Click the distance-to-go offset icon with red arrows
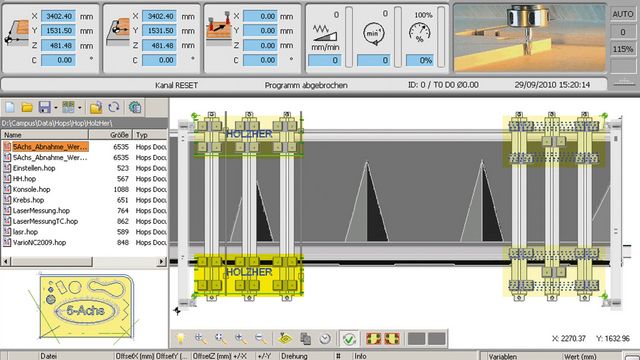The width and height of the screenshot is (640, 360). tap(219, 28)
